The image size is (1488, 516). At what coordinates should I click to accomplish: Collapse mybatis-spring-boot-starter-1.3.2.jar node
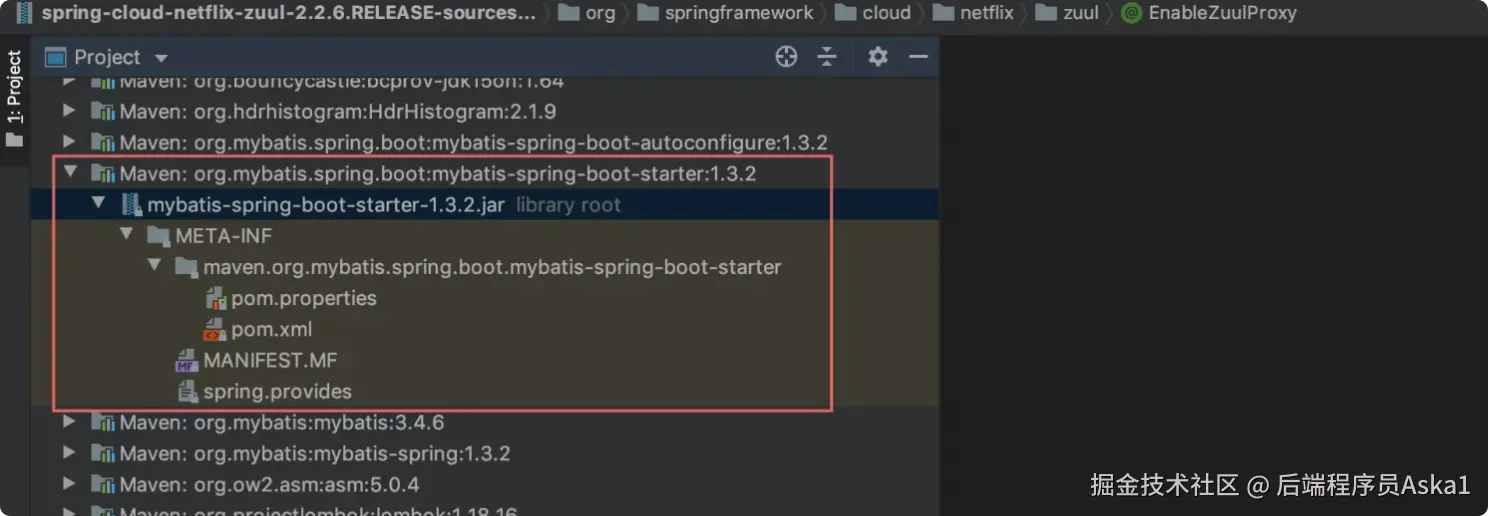click(x=98, y=204)
